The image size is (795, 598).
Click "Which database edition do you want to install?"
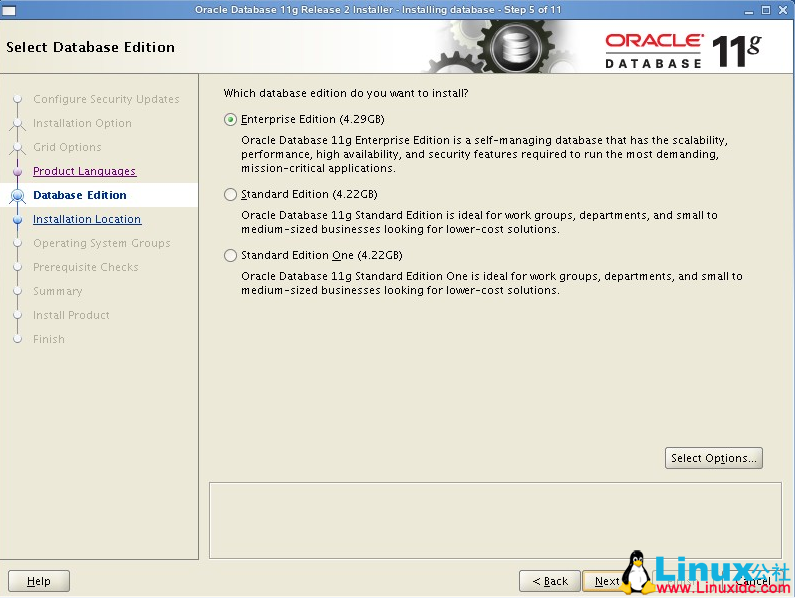pyautogui.click(x=346, y=93)
